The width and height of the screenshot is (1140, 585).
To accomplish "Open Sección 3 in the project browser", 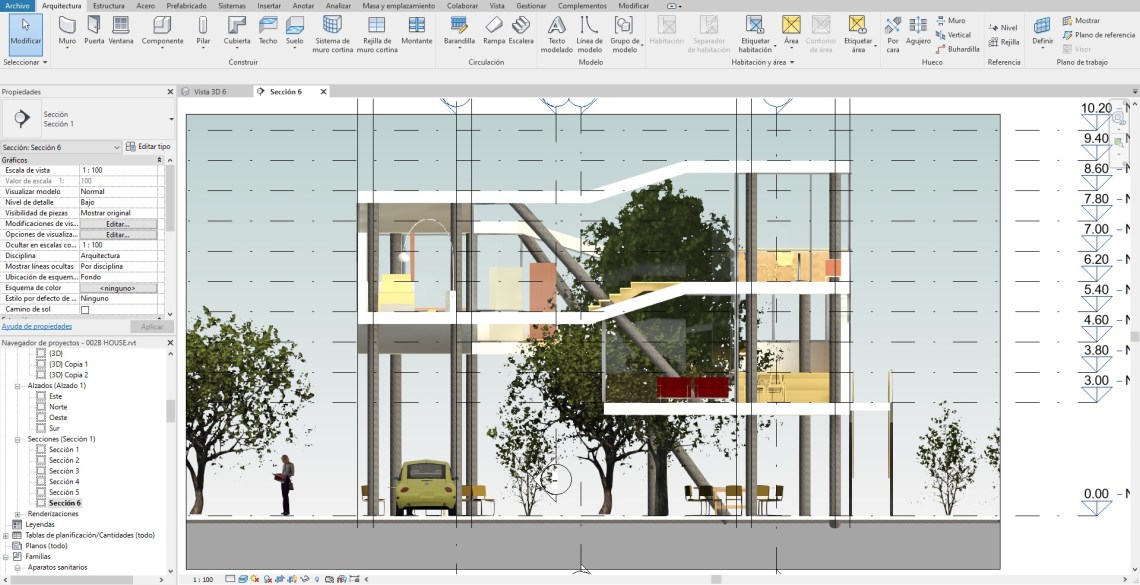I will (x=63, y=471).
